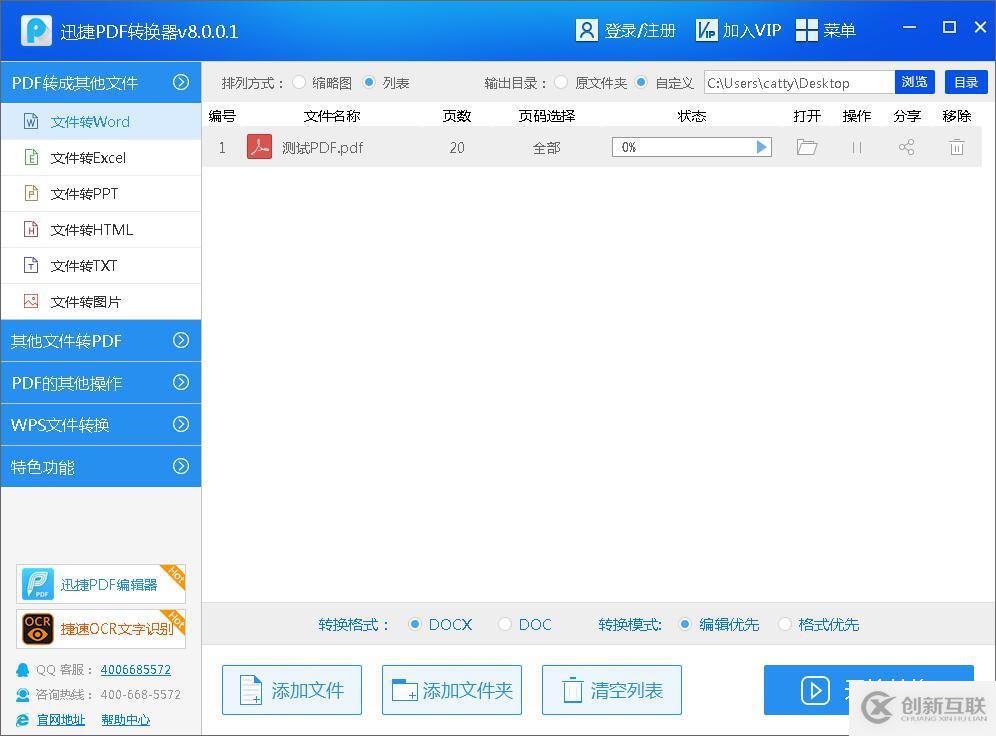The image size is (996, 736).
Task: Click the VIP badge icon
Action: click(x=706, y=30)
